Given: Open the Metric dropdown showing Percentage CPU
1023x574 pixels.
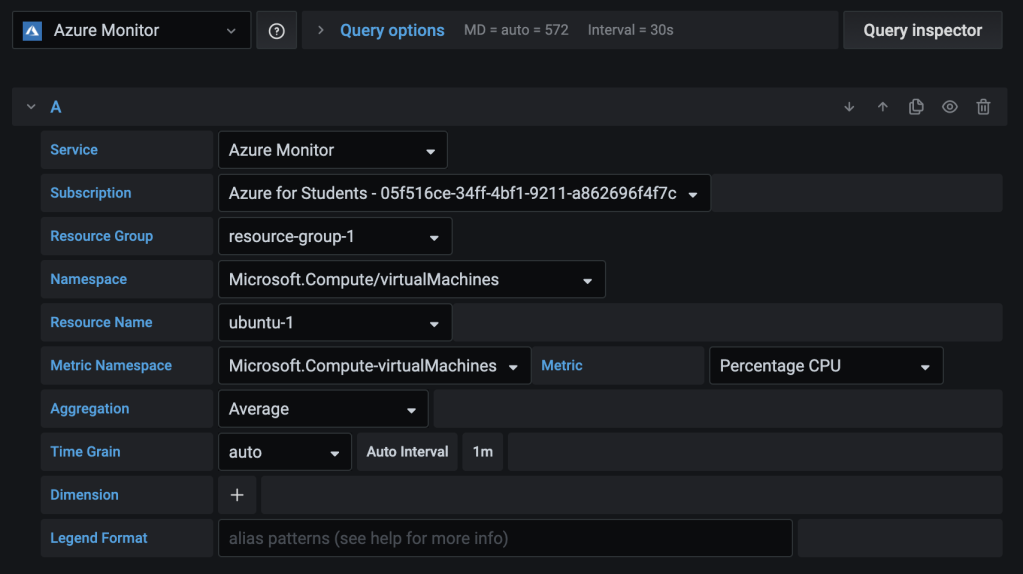Looking at the screenshot, I should click(826, 365).
